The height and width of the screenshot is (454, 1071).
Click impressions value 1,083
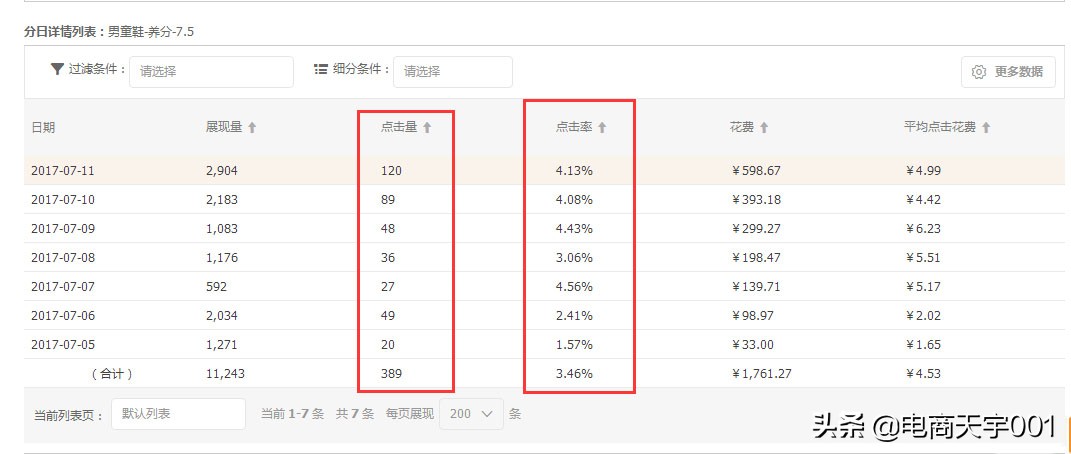[x=222, y=229]
